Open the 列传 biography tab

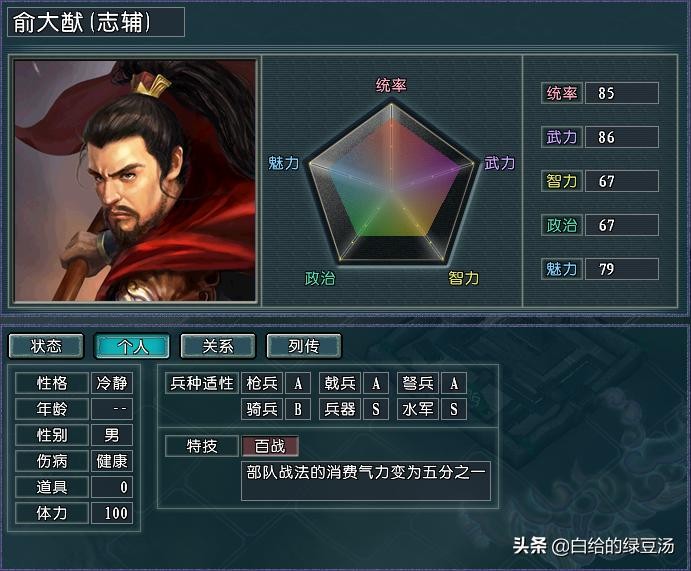[x=304, y=346]
